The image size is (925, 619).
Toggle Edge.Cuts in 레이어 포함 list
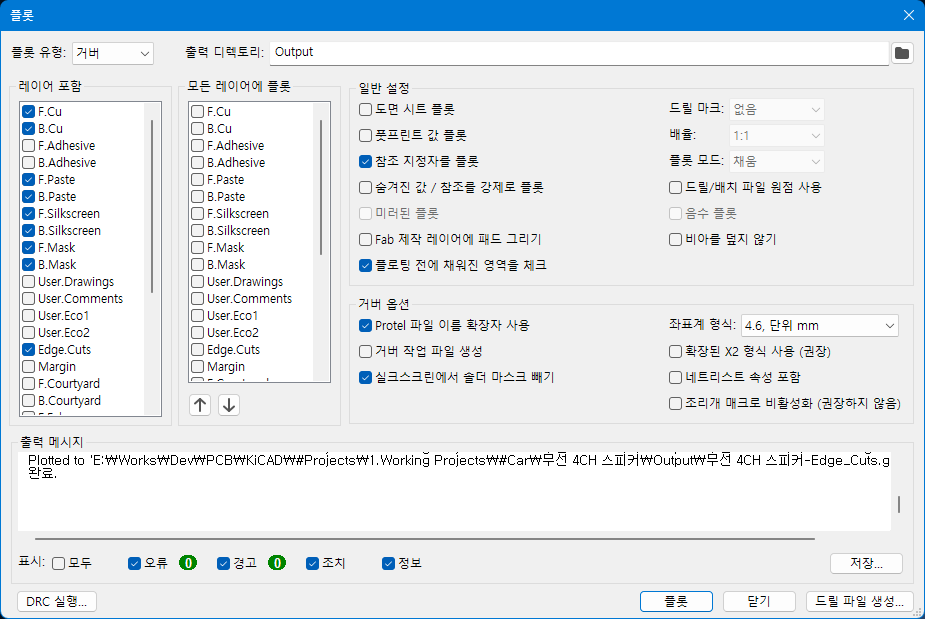coord(28,350)
